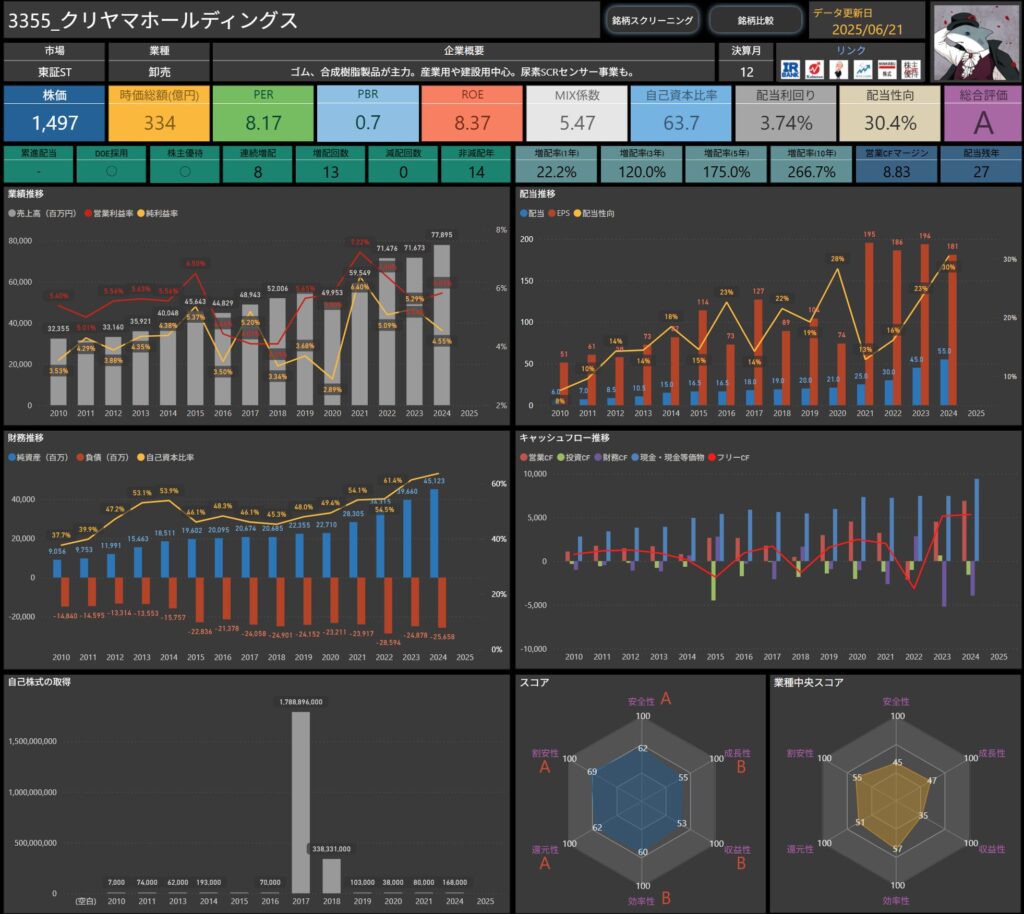Click the 株式 link icon with red bars
Screen dimensions: 1024x914
(x=886, y=69)
